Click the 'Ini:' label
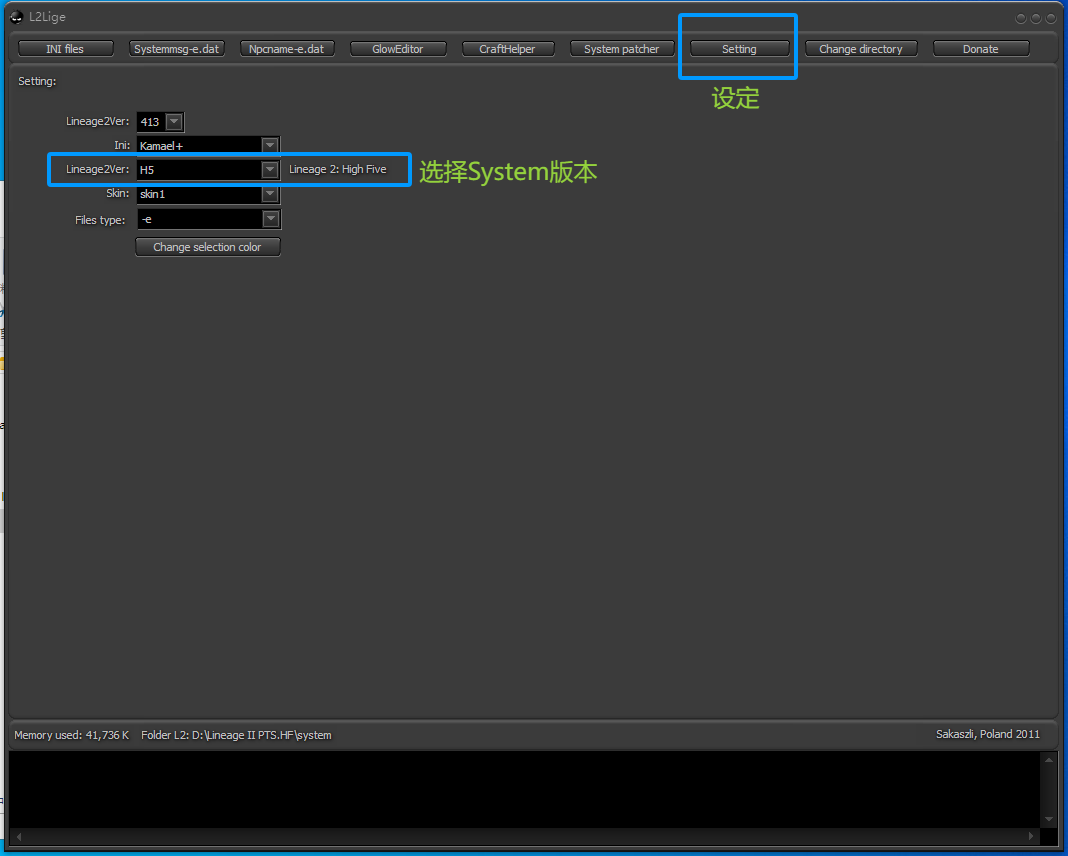 (x=122, y=145)
